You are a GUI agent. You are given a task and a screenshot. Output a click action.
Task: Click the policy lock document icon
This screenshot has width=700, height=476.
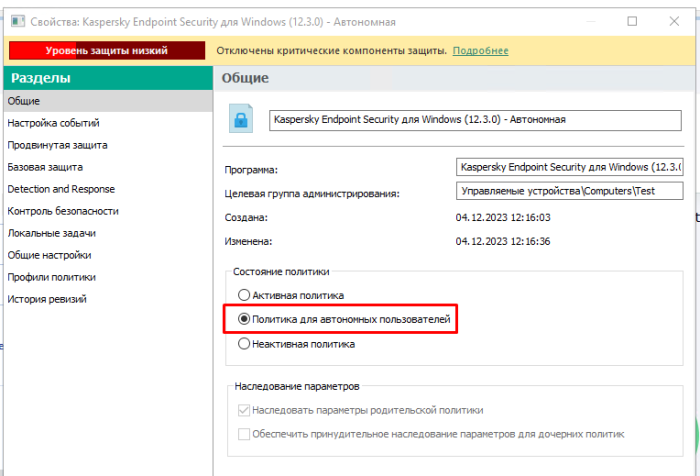[241, 119]
